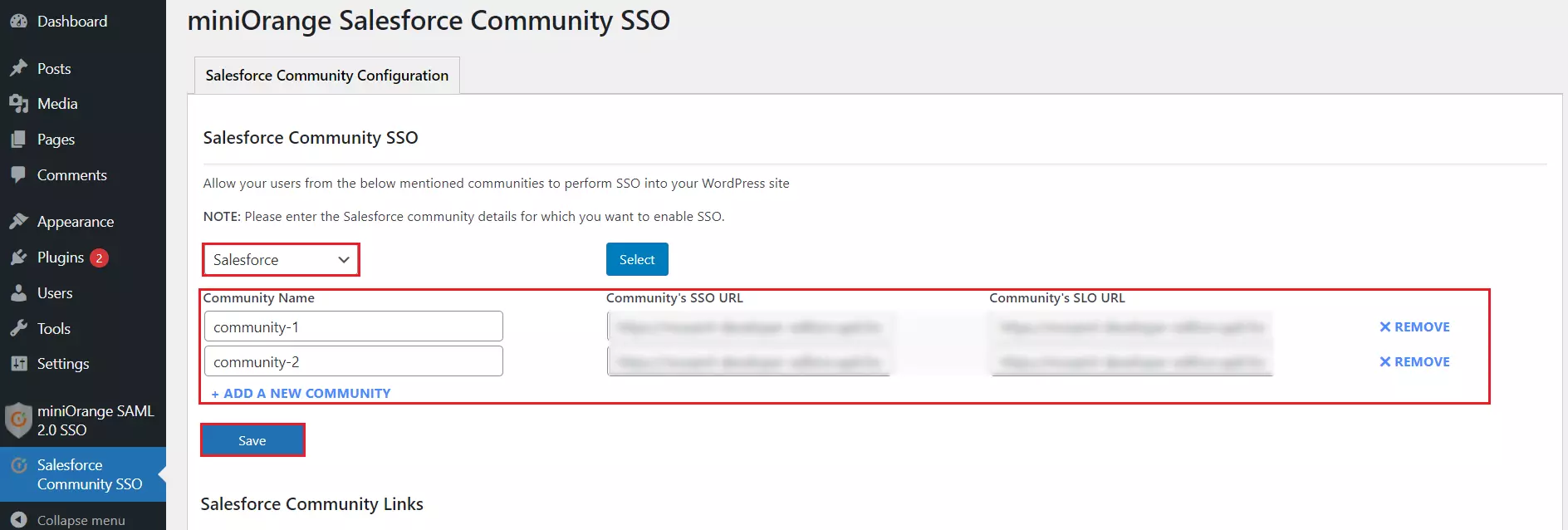The width and height of the screenshot is (1568, 530).
Task: Click the Posts pushpin icon
Action: pos(18,68)
